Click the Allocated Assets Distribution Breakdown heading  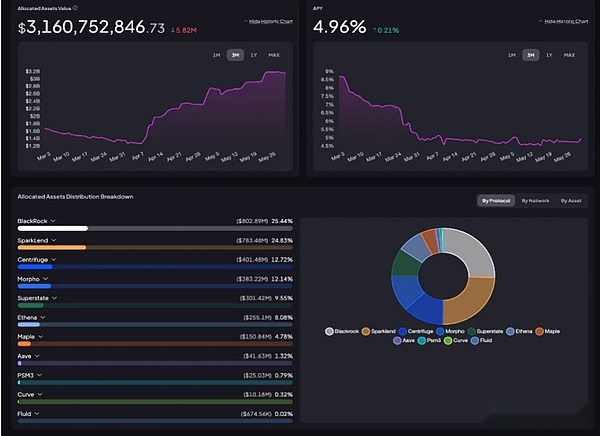[75, 197]
